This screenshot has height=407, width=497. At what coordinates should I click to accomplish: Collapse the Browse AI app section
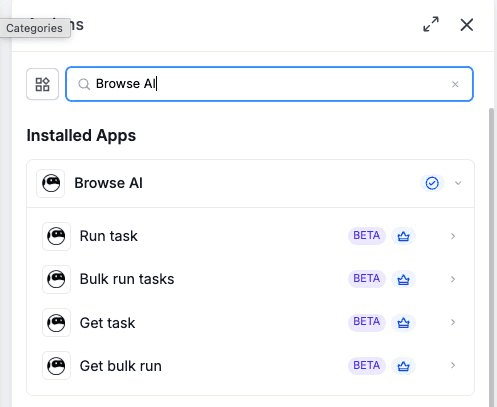(458, 183)
